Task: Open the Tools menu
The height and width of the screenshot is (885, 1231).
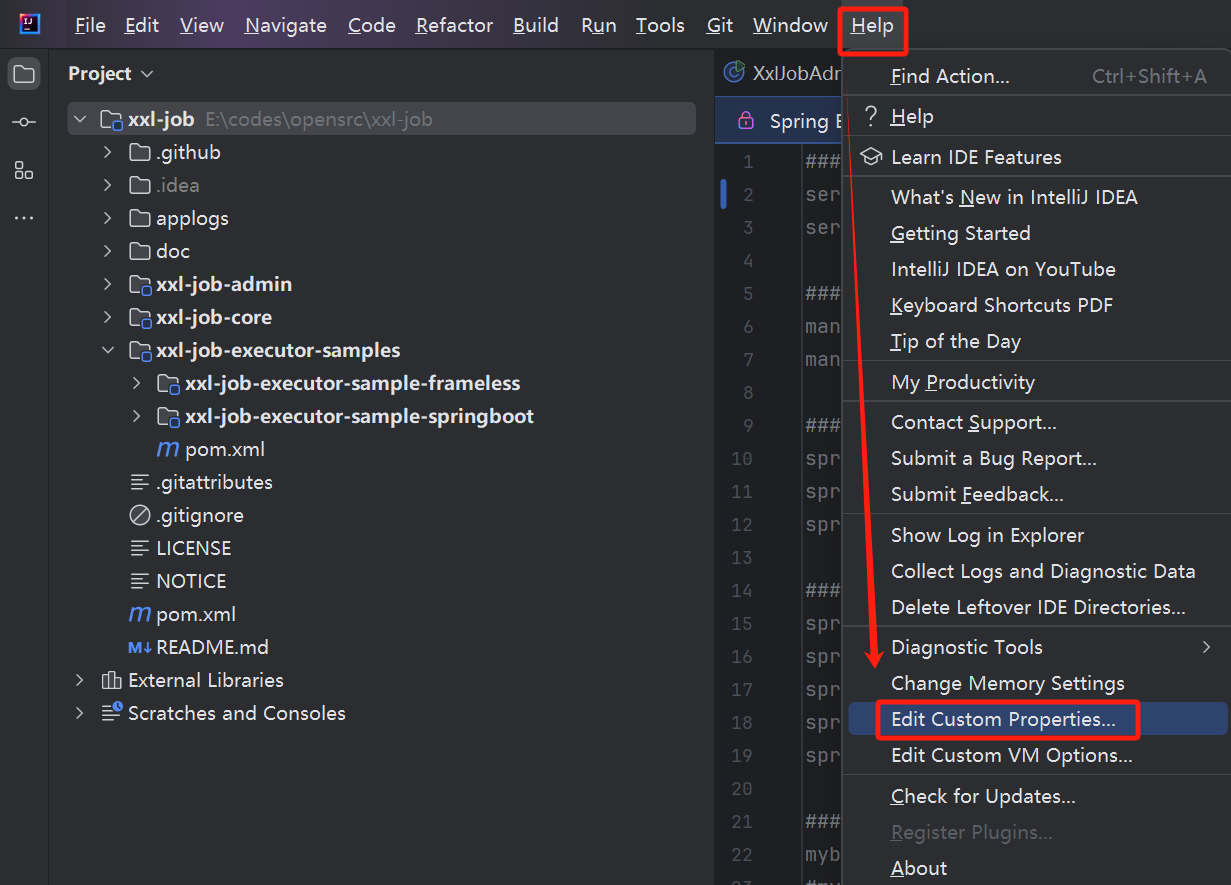Action: pos(660,25)
